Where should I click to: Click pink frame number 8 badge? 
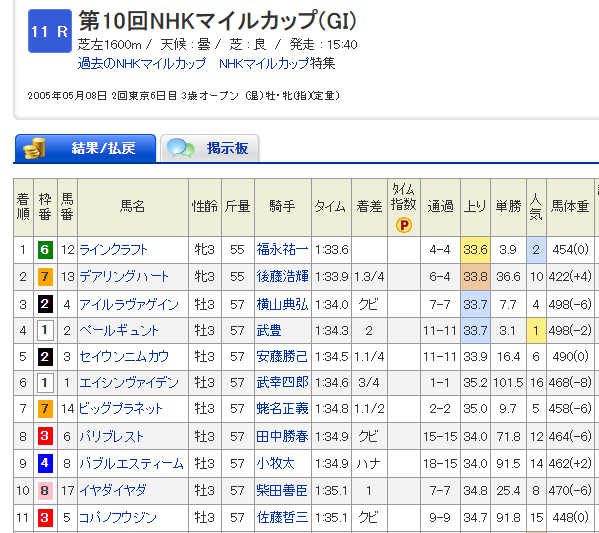pyautogui.click(x=45, y=490)
